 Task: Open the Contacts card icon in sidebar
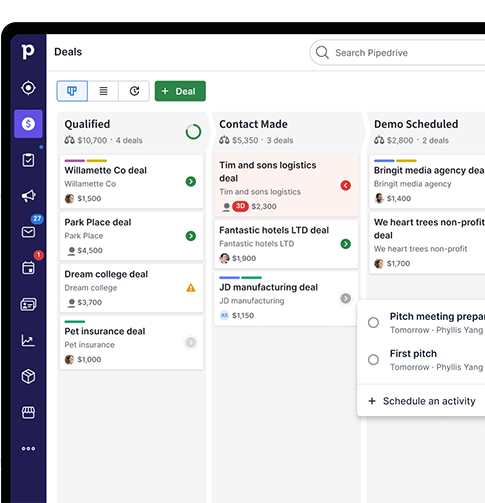point(28,304)
